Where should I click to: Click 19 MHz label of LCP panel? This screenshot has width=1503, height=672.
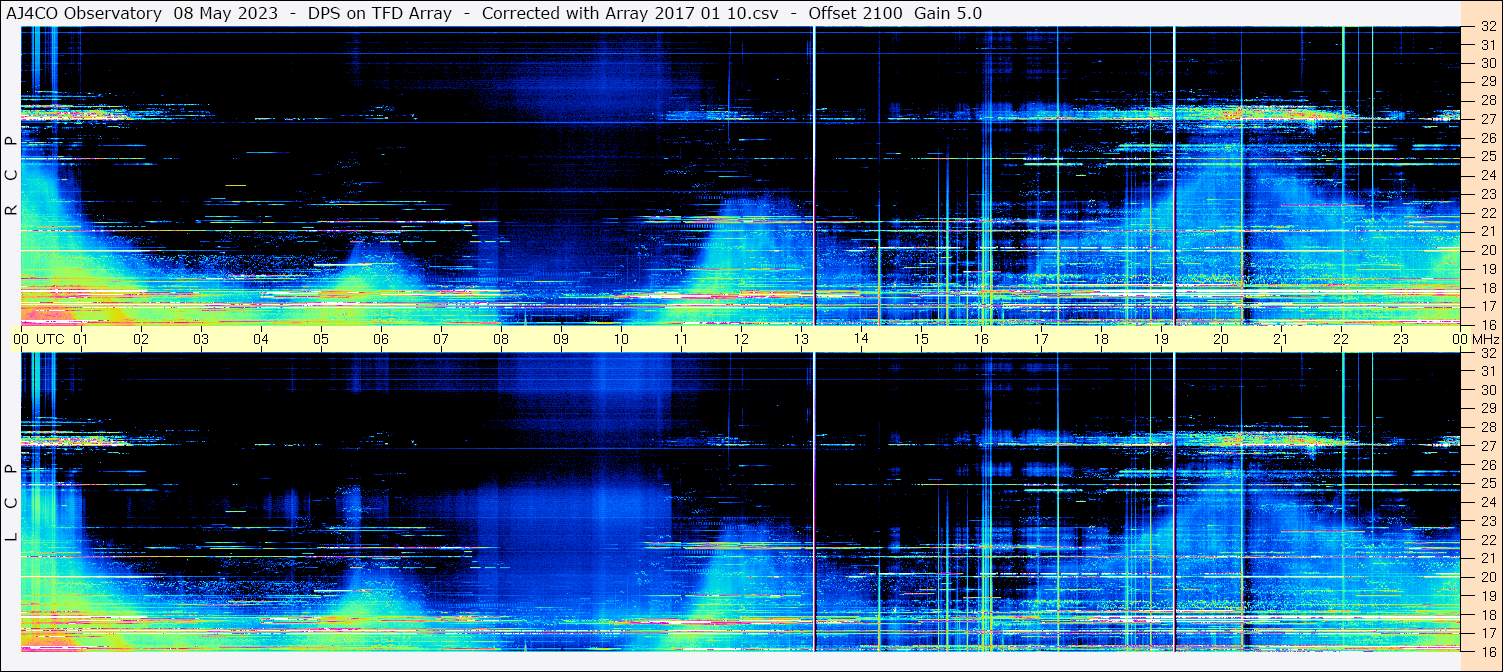[1487, 596]
